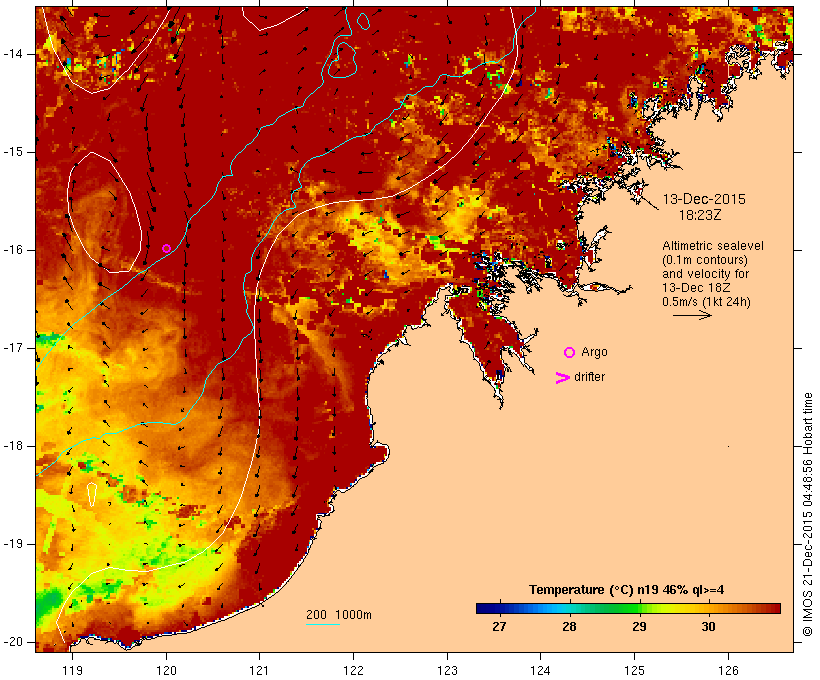Screen dimensions: 820x680
Task: Click the colorbar value '30'
Action: coord(708,627)
